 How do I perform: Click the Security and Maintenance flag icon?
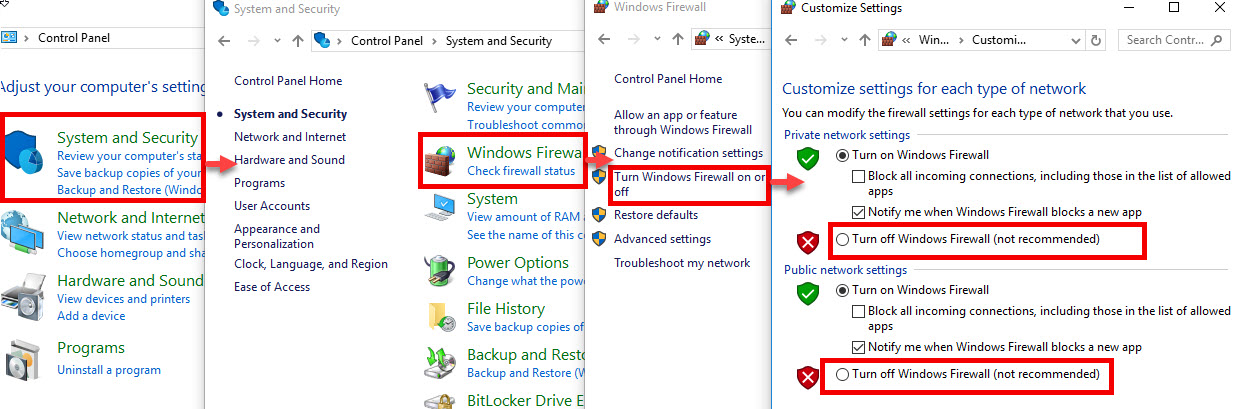coord(440,98)
